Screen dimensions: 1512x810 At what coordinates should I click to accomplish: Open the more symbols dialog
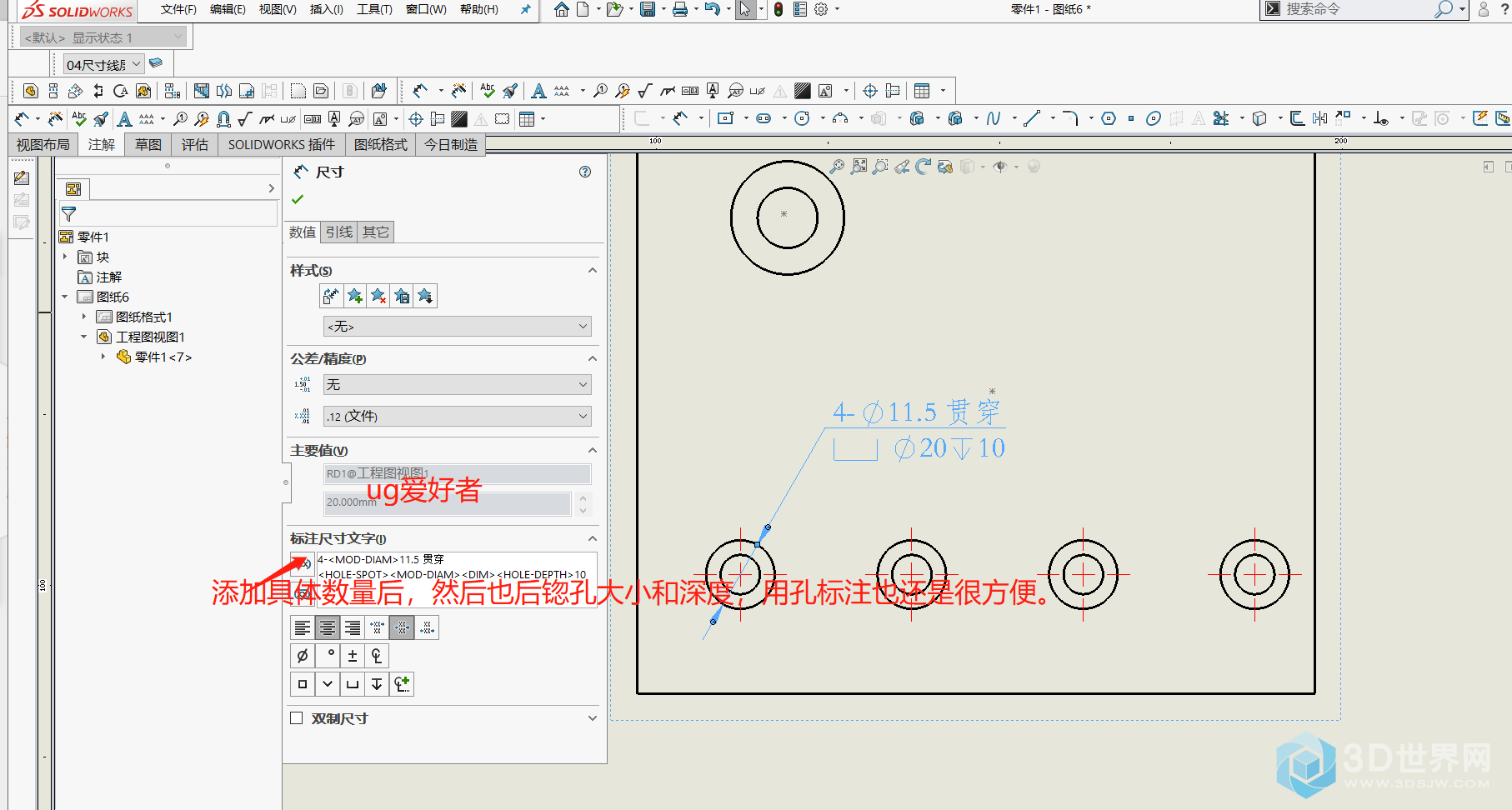tap(402, 684)
